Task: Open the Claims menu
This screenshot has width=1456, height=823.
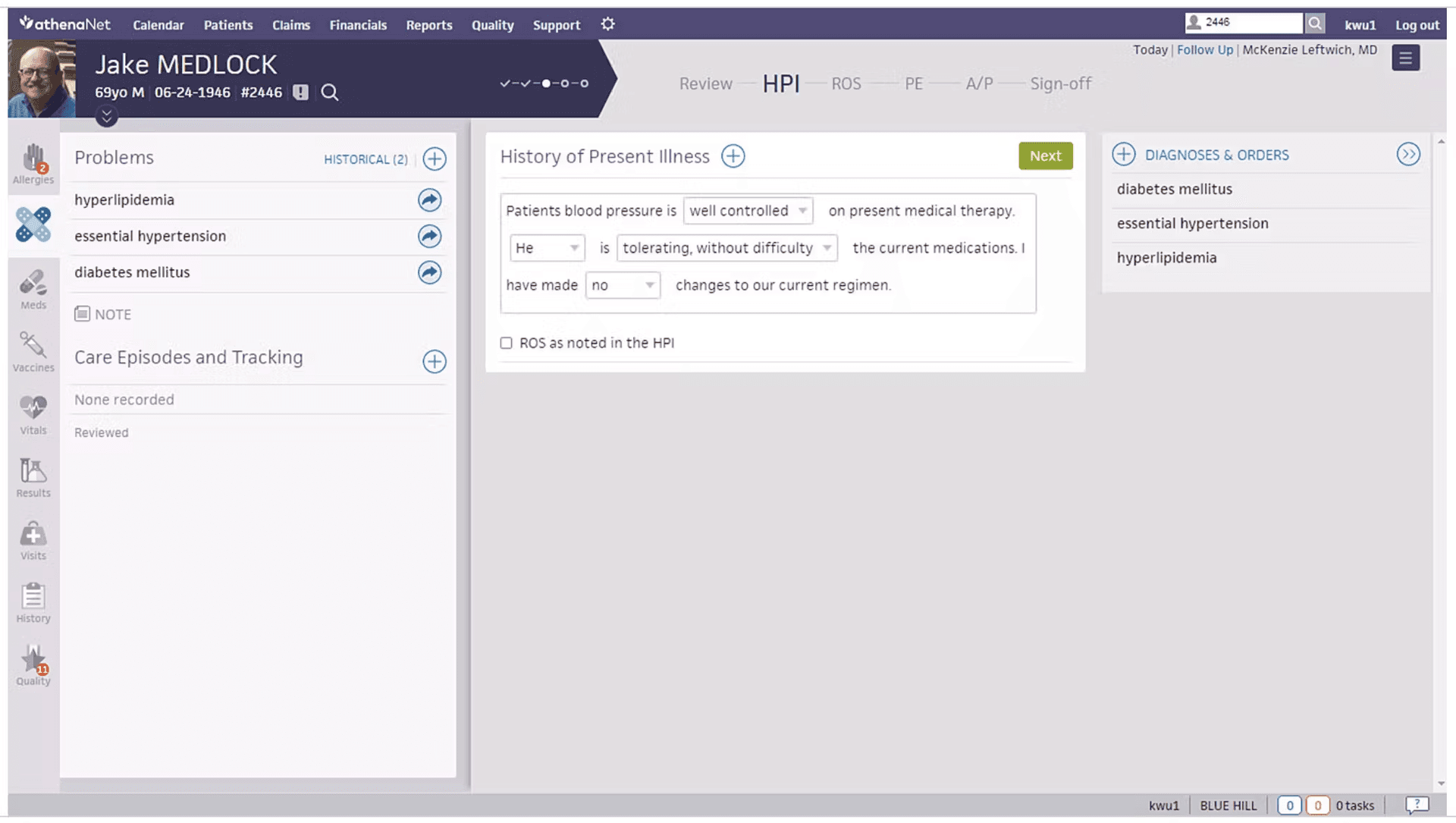Action: pyautogui.click(x=291, y=25)
